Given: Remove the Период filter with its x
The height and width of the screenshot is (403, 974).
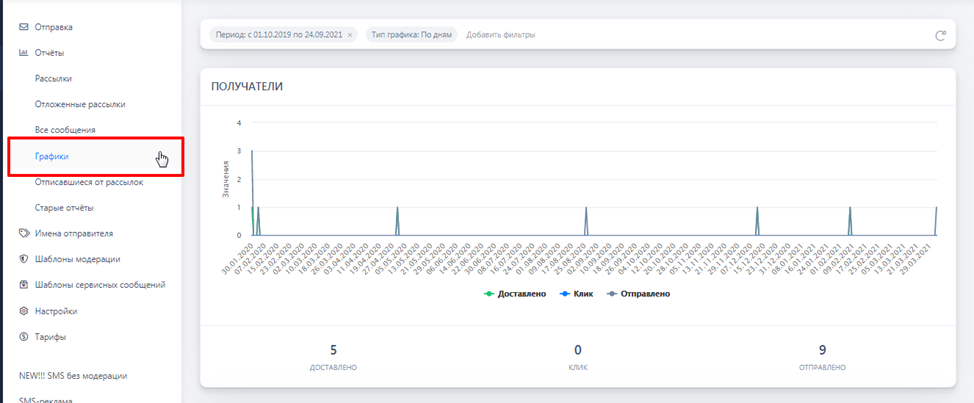Looking at the screenshot, I should 350,35.
